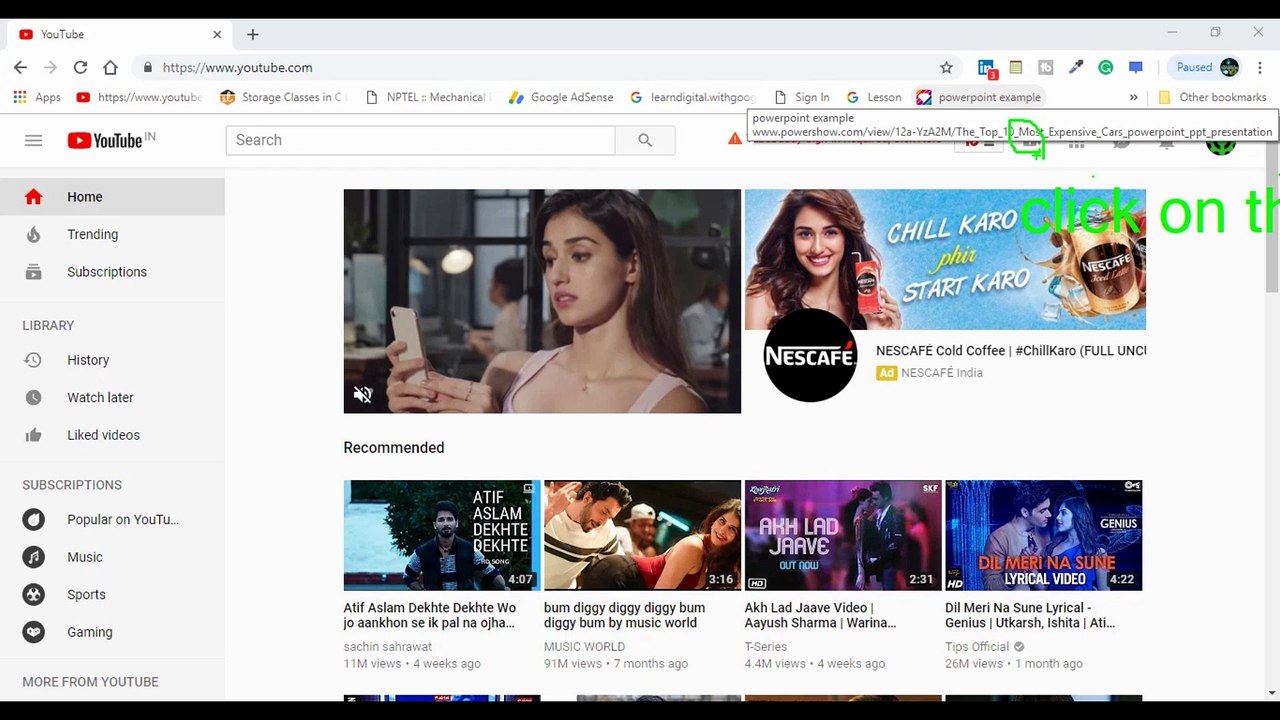Image resolution: width=1280 pixels, height=720 pixels.
Task: Play the Nescafe ad video thumbnail
Action: tap(542, 301)
